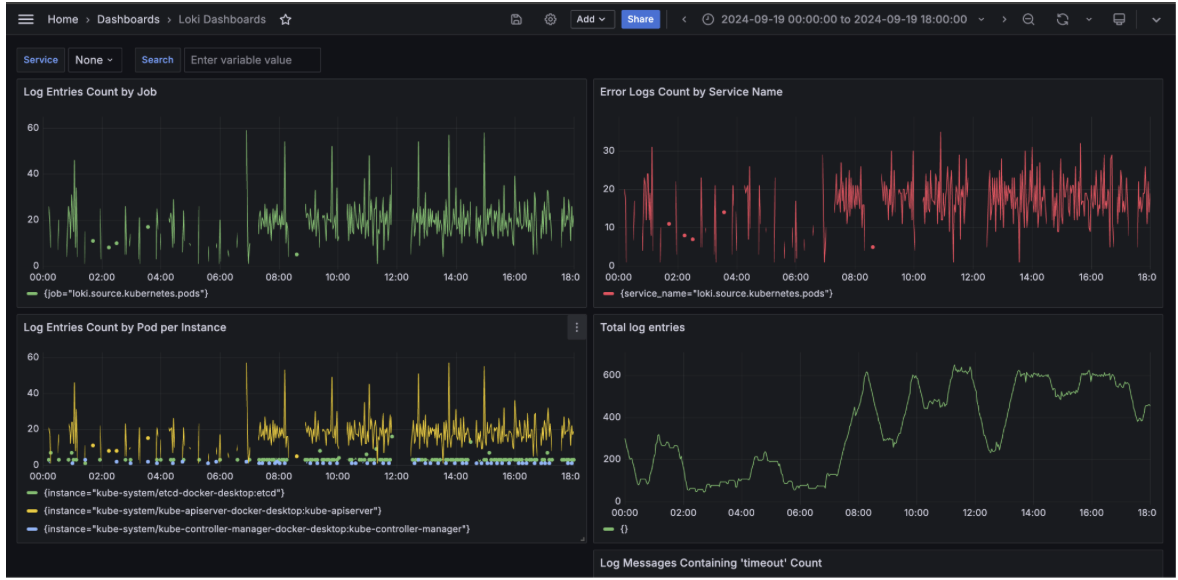
Task: Open the time range picker
Action: (x=843, y=19)
